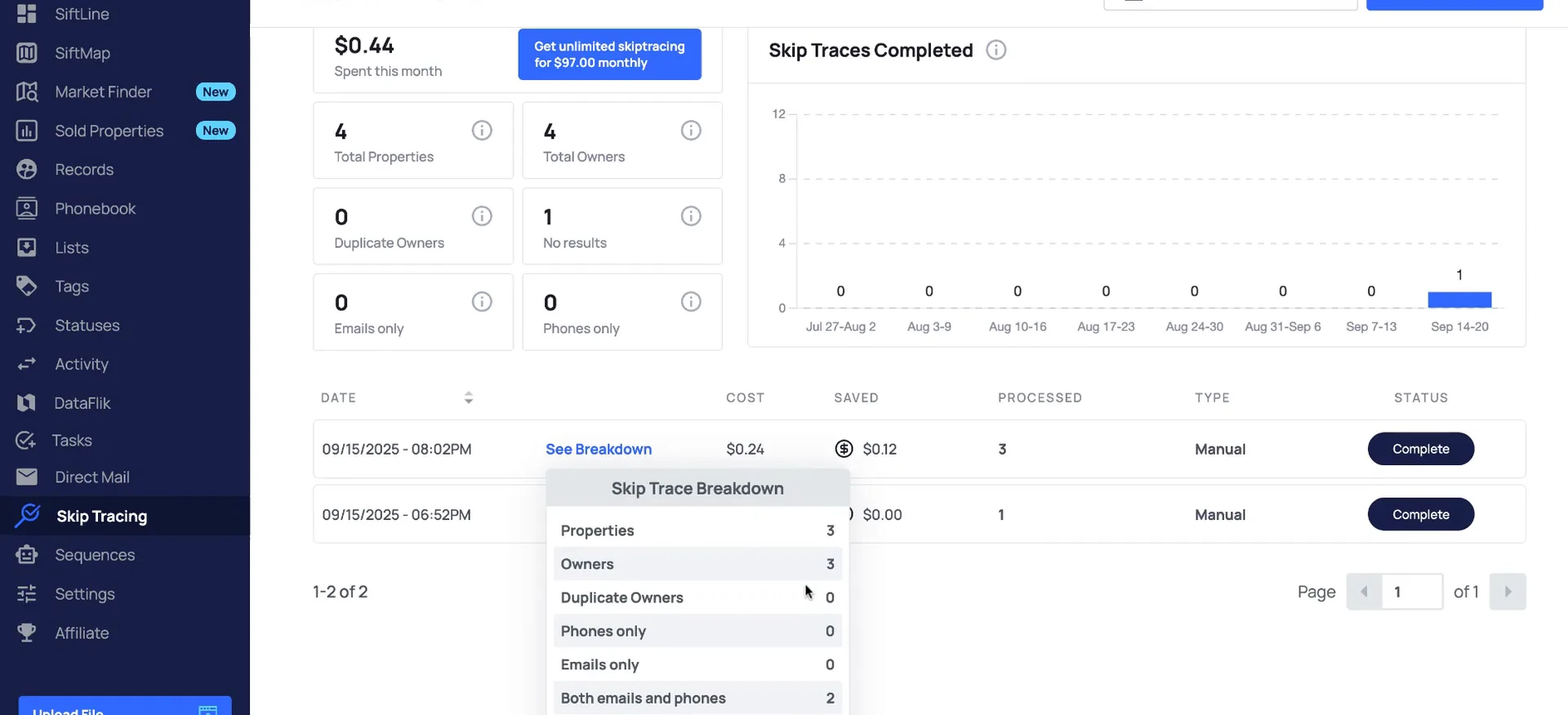The image size is (1568, 715).
Task: Click the Upload File button
Action: (125, 707)
